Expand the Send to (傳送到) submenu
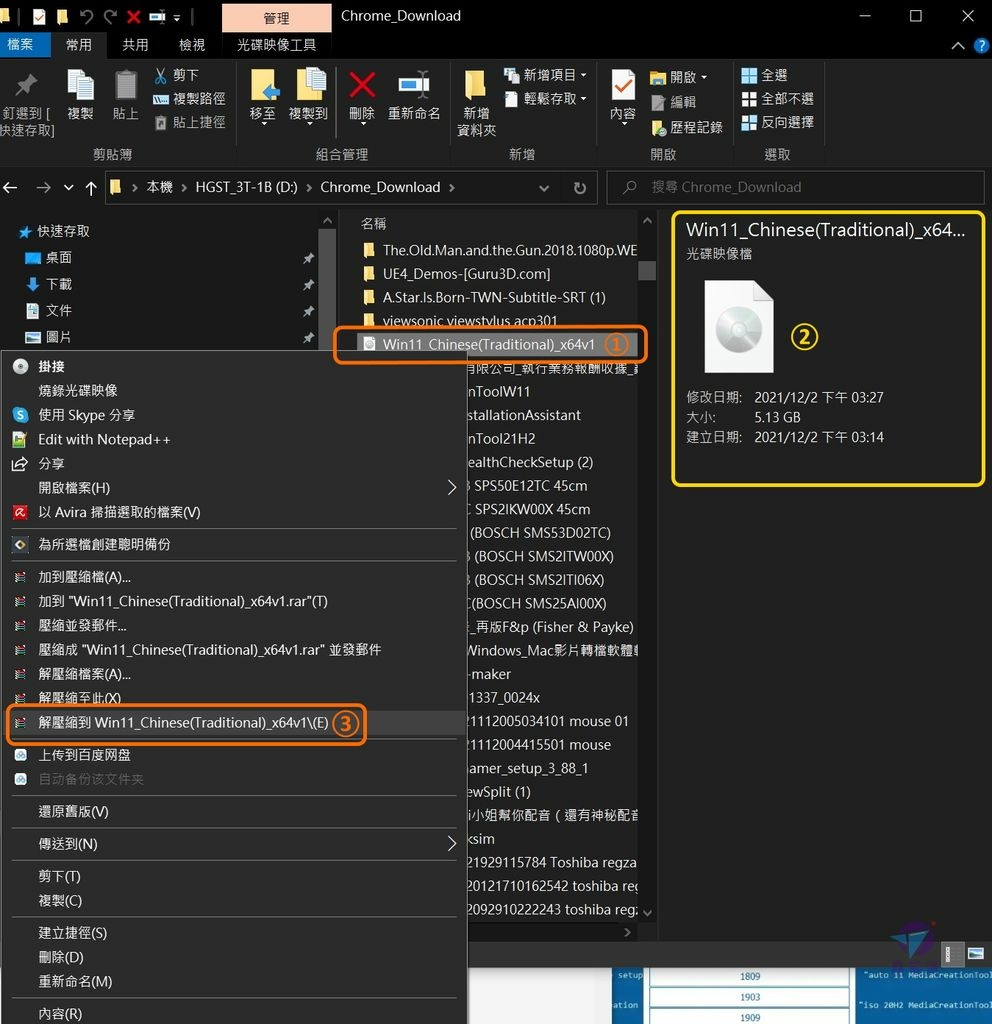Viewport: 992px width, 1024px height. click(x=235, y=844)
